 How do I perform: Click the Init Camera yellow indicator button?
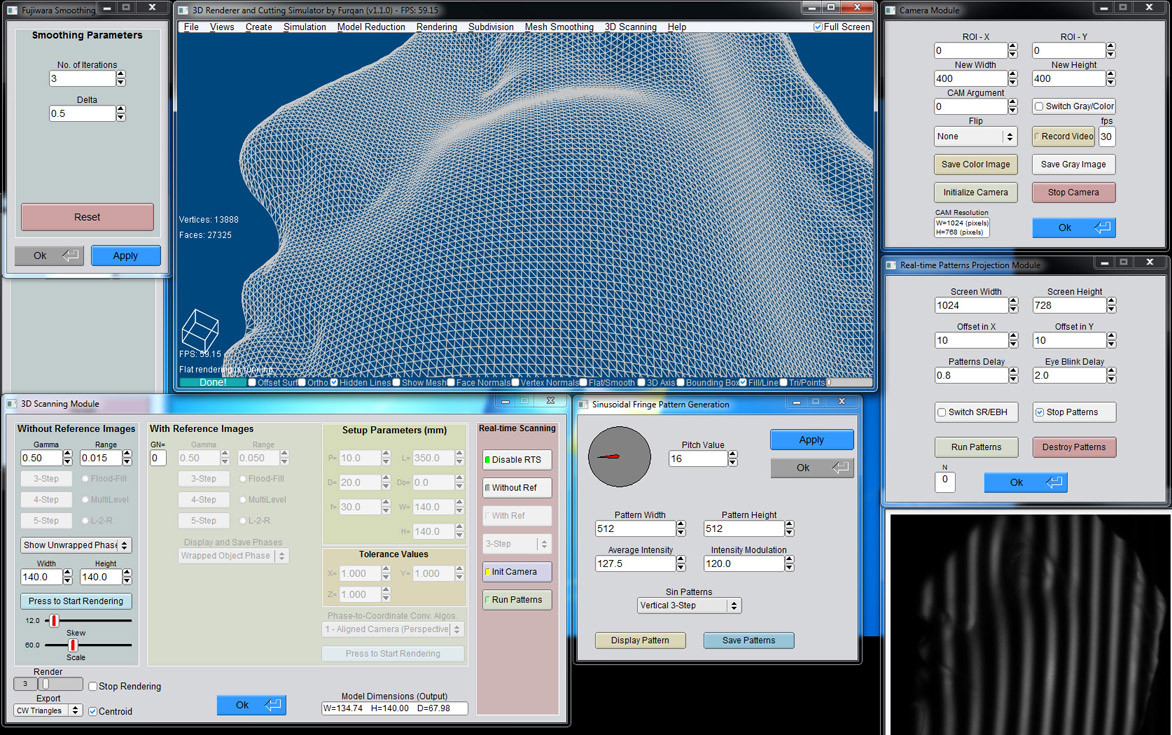[x=516, y=572]
